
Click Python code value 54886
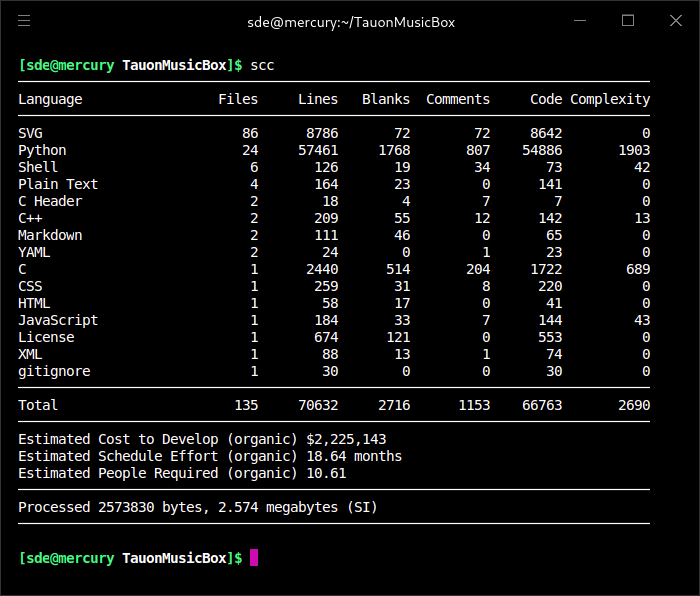pos(542,150)
